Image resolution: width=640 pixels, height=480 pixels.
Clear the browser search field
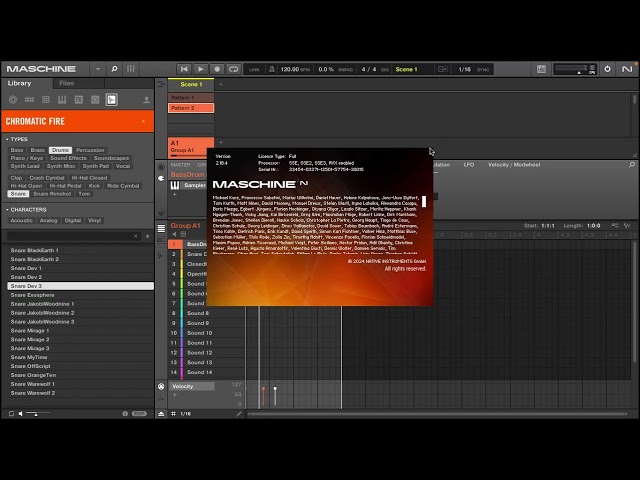[x=136, y=236]
